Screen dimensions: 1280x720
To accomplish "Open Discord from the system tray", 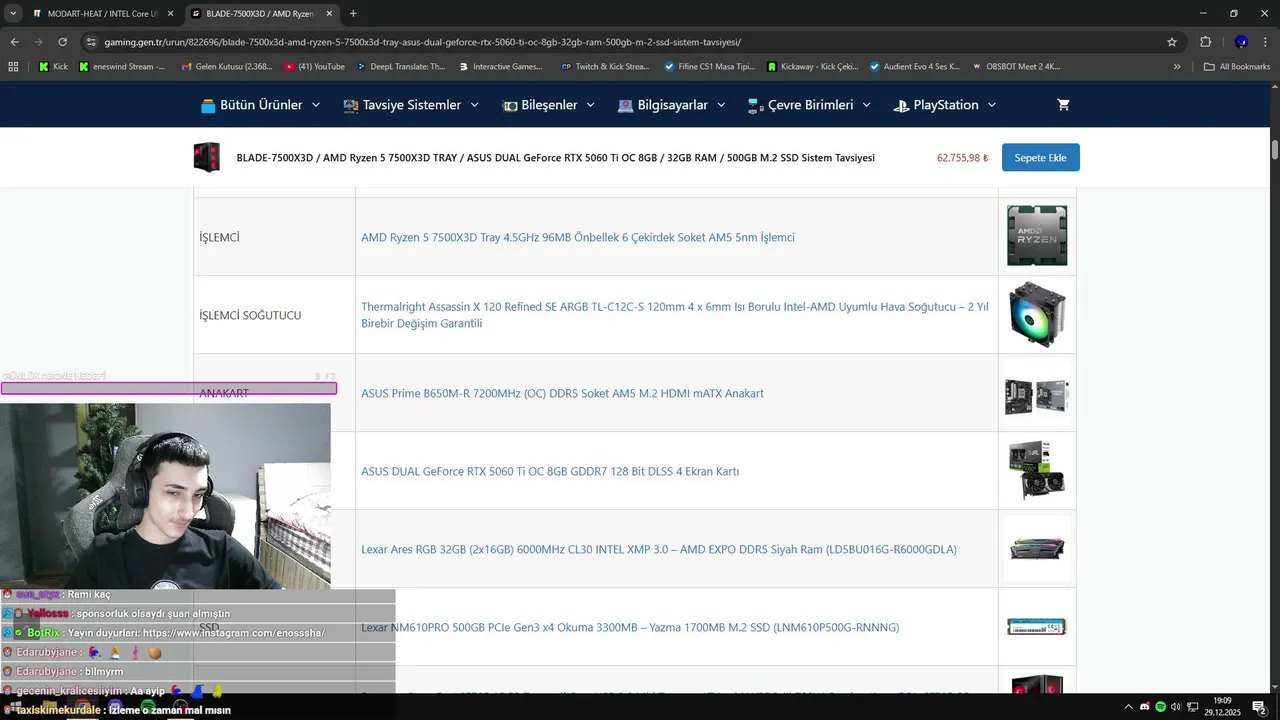I will point(1145,706).
